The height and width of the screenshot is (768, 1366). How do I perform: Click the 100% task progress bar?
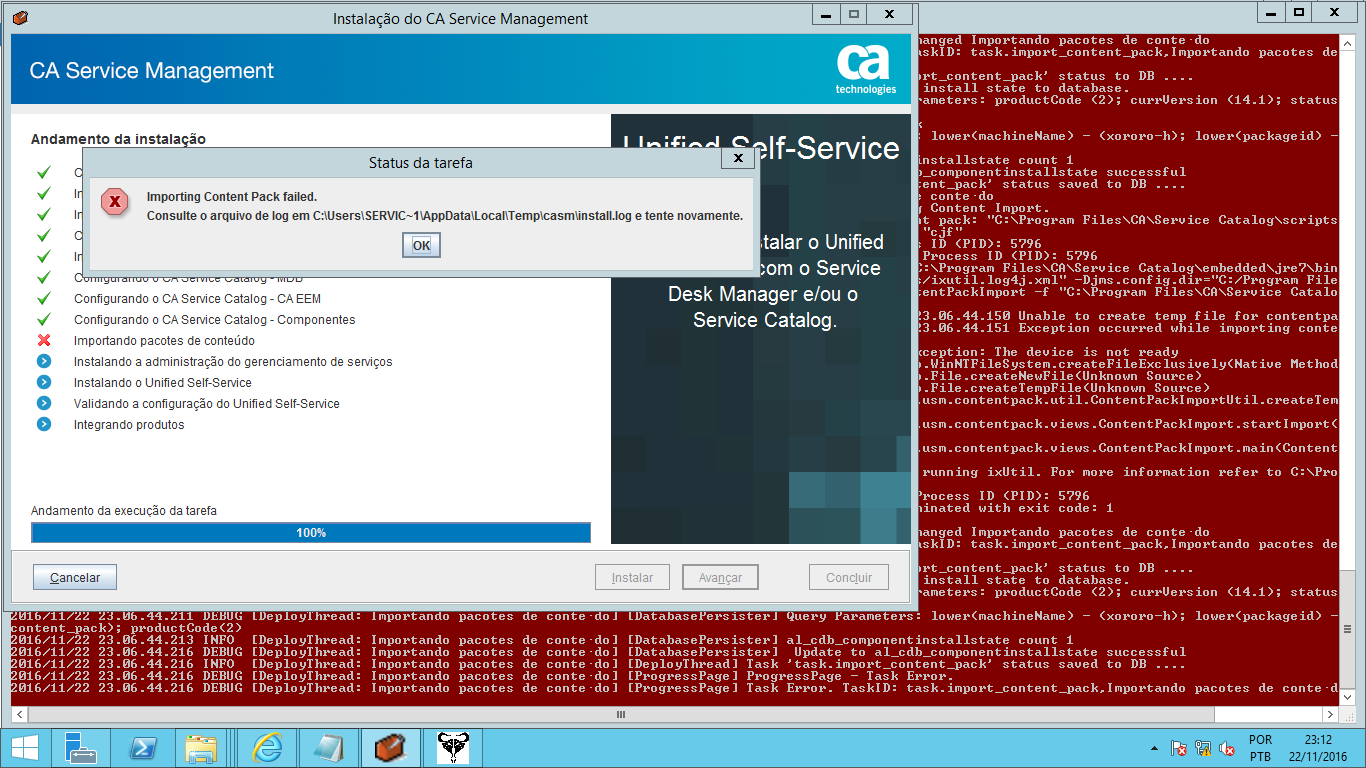311,533
